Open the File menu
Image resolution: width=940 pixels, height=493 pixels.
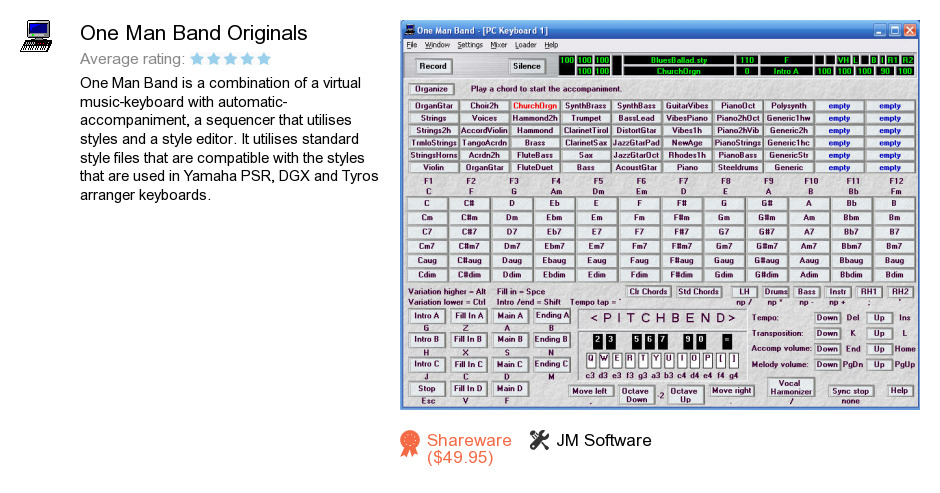coord(411,45)
